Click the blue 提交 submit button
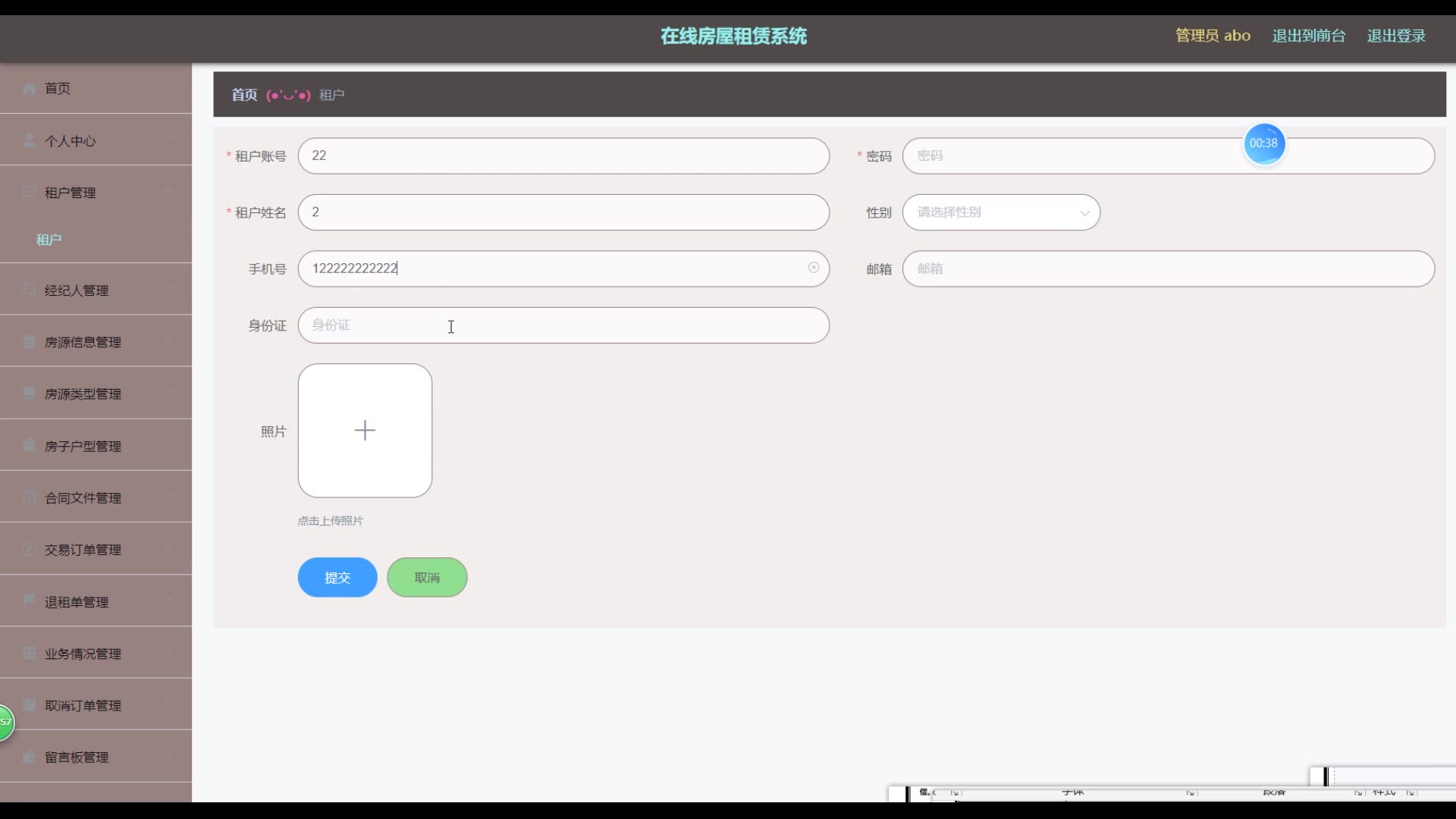Screen dimensions: 1456x819 [337, 578]
